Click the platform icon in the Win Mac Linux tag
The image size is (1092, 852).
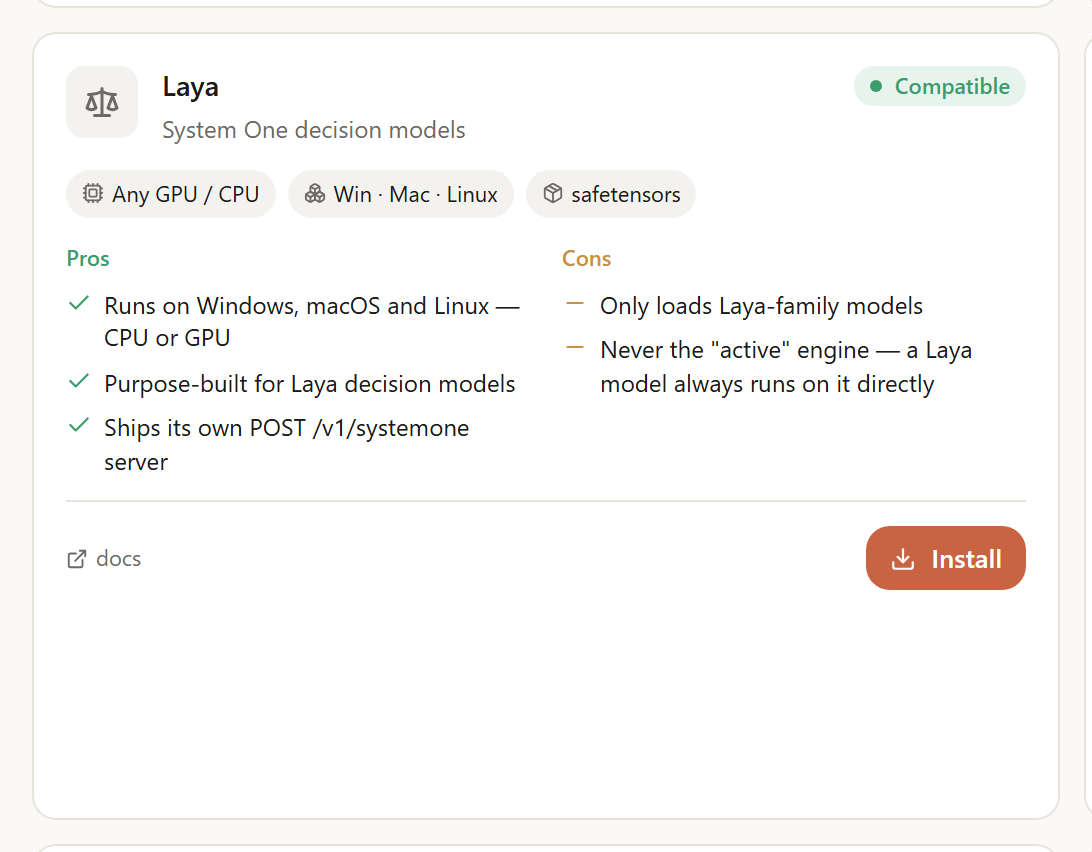[x=315, y=193]
